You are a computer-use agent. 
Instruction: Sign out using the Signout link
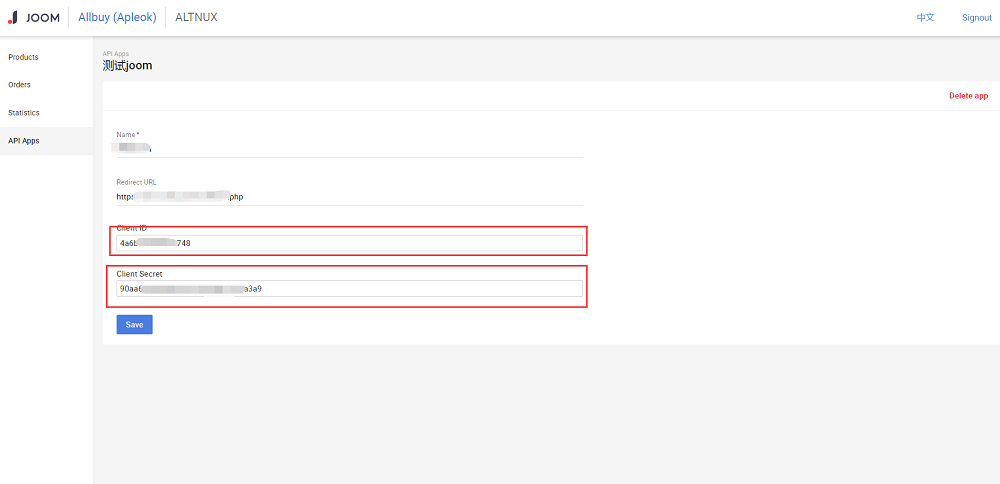pos(976,17)
